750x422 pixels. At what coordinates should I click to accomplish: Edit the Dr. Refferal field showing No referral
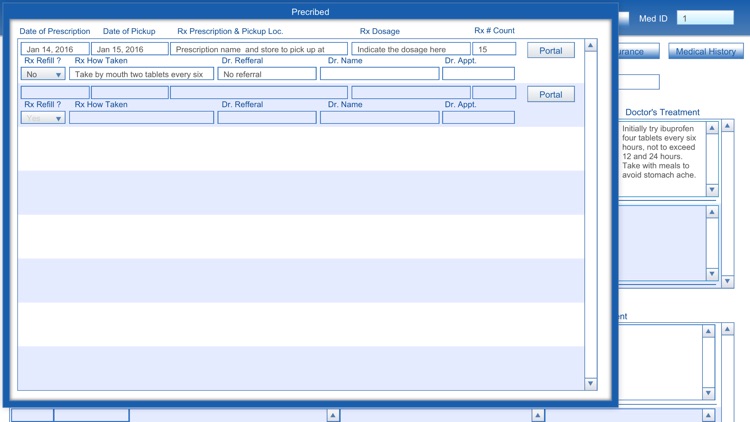click(x=266, y=74)
